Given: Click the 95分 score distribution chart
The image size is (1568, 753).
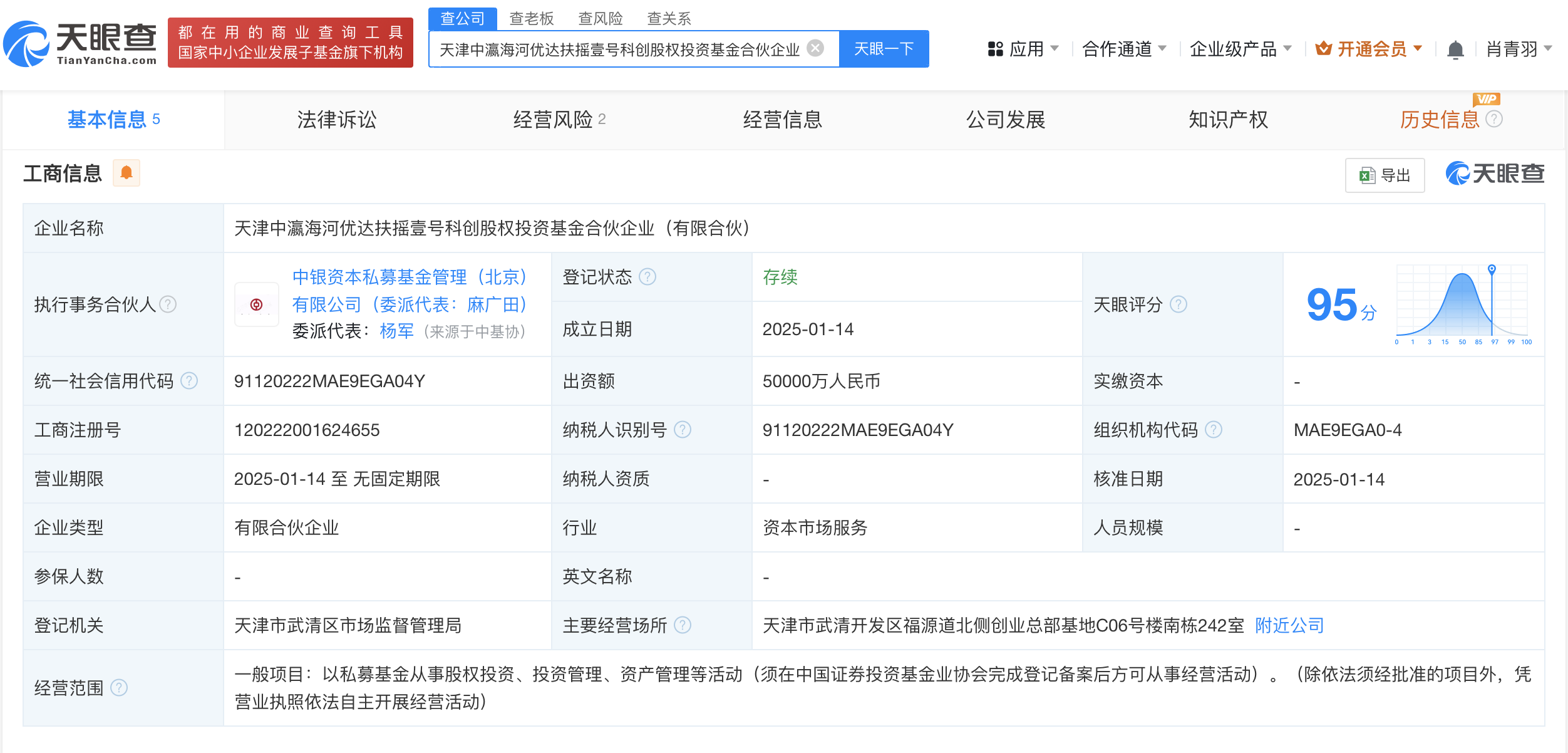Looking at the screenshot, I should pyautogui.click(x=1463, y=304).
